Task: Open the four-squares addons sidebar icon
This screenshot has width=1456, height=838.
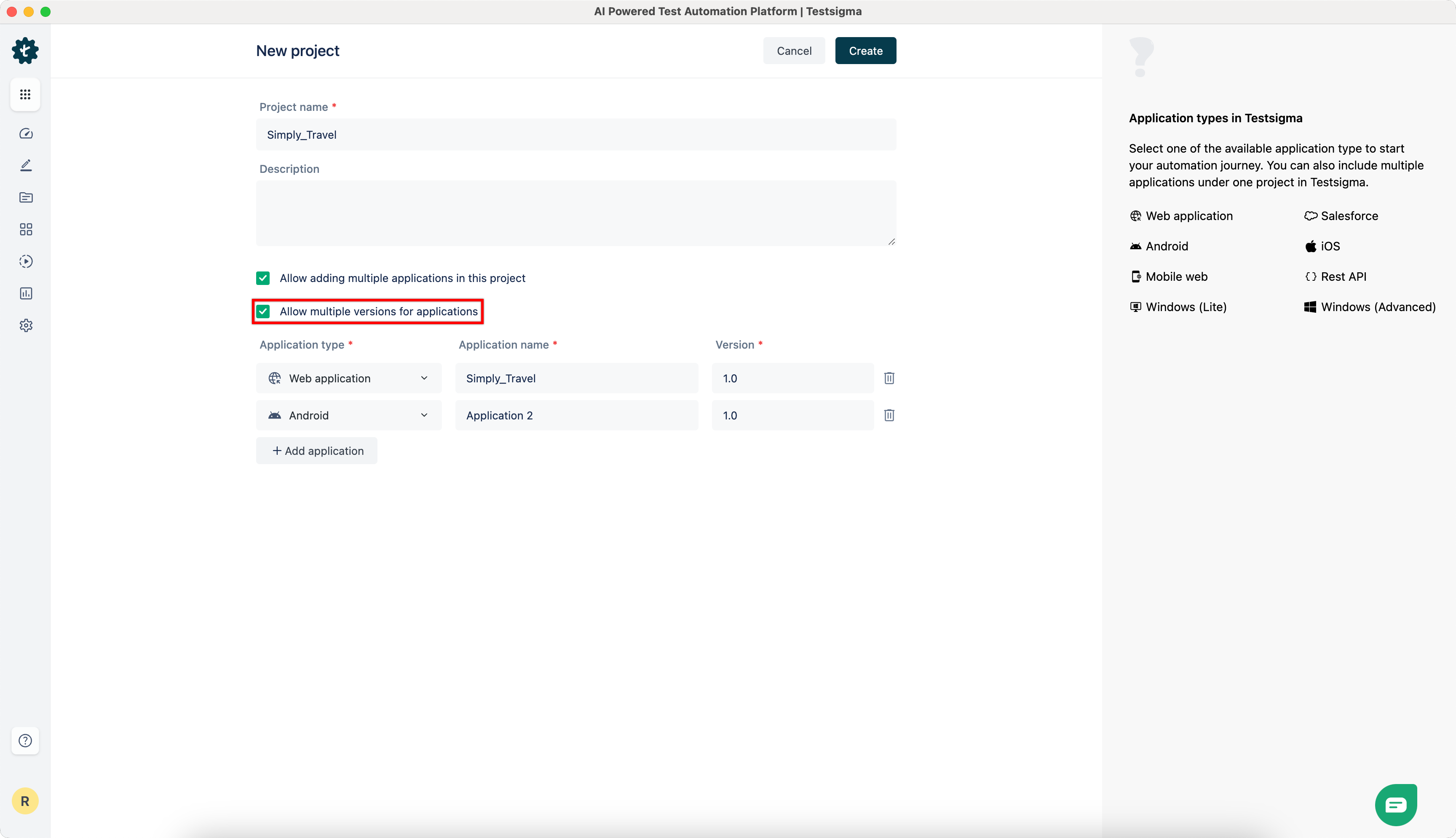Action: pos(26,230)
